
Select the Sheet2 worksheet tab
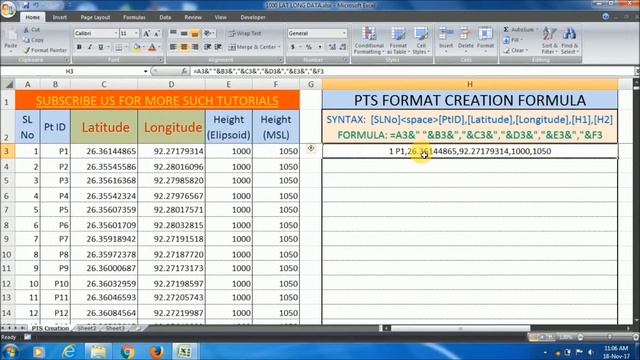coord(87,328)
